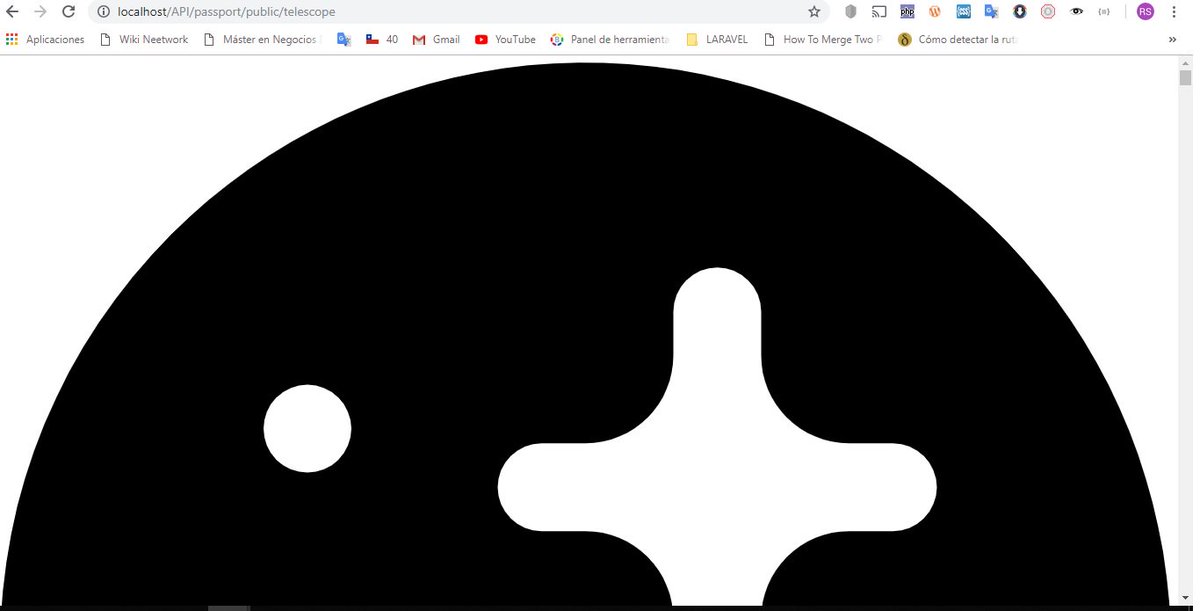The width and height of the screenshot is (1200, 611).
Task: Open Máster en Negocios bookmark
Action: (x=262, y=40)
